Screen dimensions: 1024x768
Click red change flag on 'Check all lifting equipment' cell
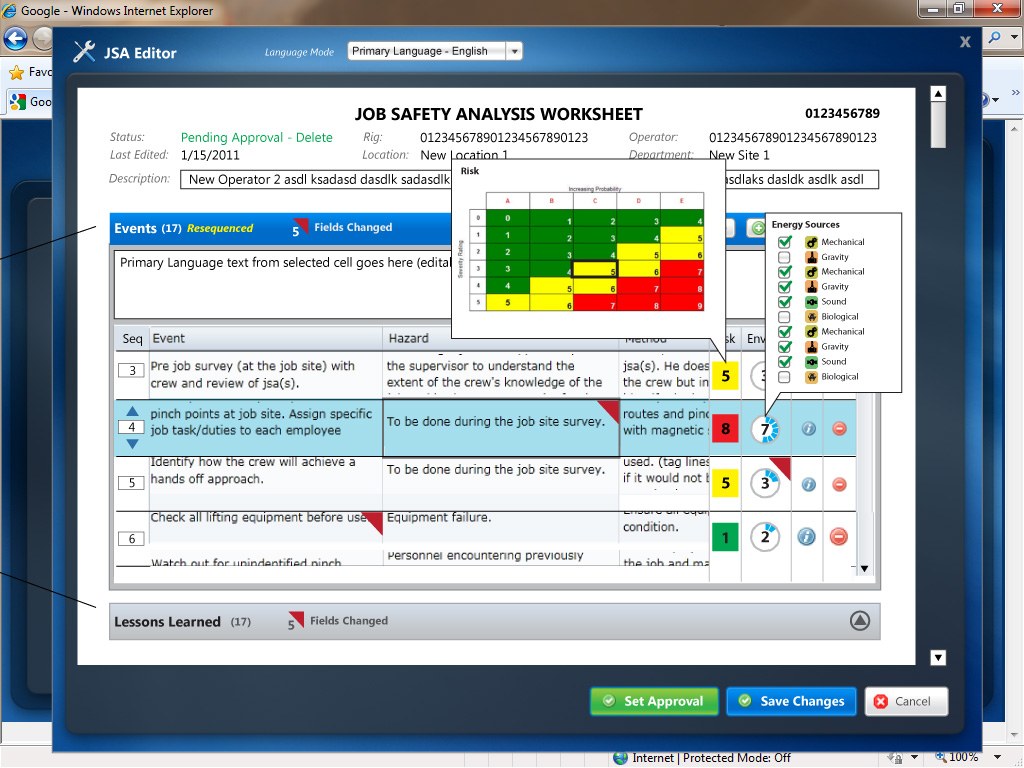click(x=374, y=523)
